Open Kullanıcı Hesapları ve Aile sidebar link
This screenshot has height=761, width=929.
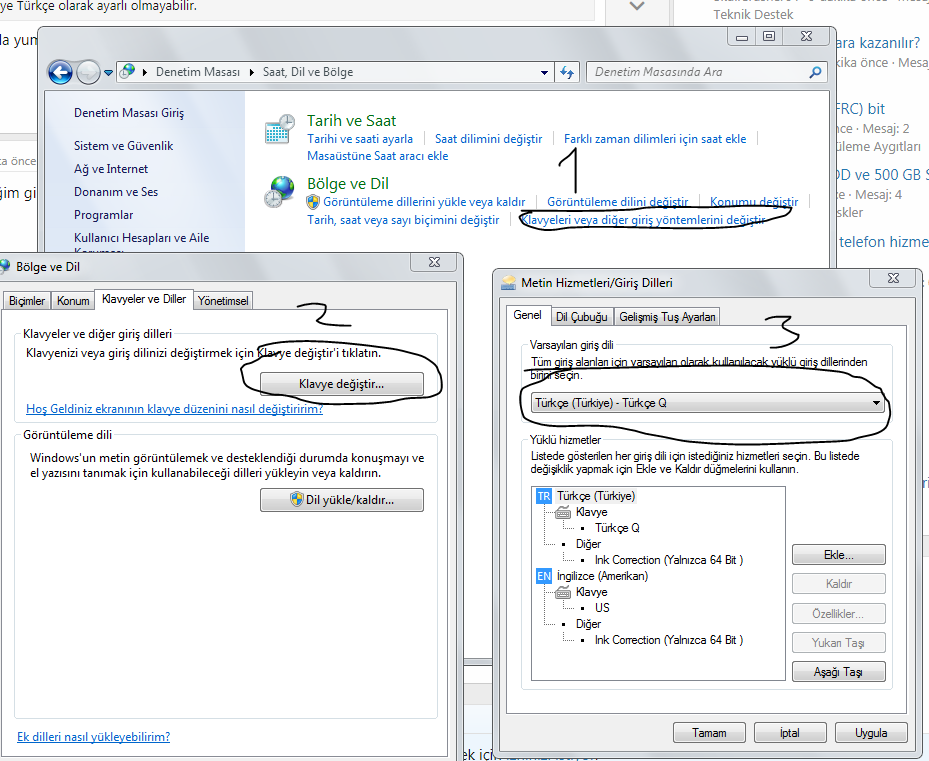(x=141, y=238)
